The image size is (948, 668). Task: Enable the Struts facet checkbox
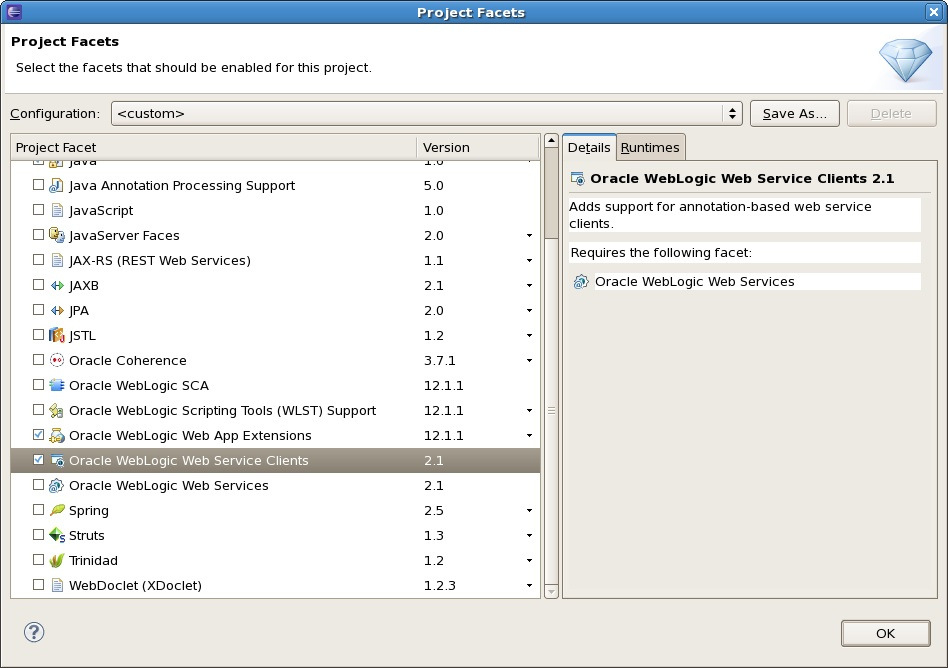(x=38, y=534)
